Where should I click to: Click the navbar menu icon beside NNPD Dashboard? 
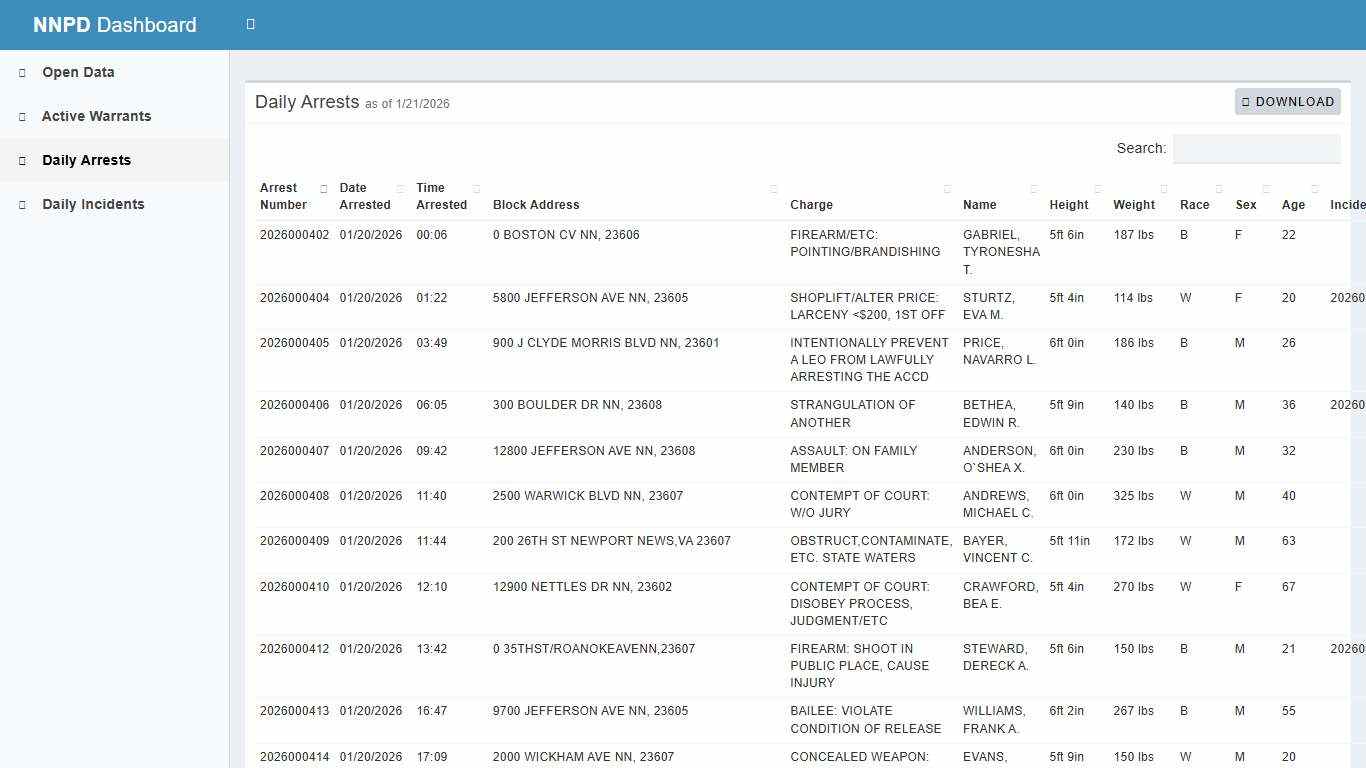[x=250, y=24]
